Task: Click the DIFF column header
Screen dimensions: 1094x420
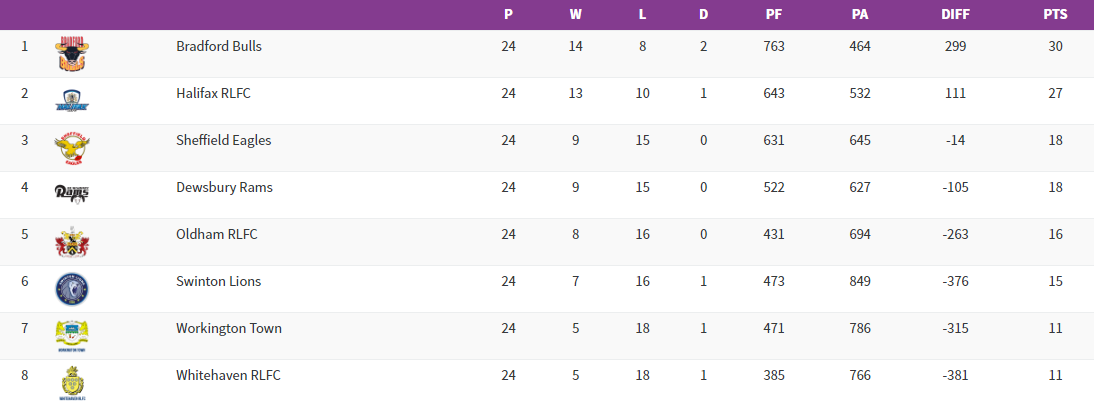Action: (x=956, y=15)
